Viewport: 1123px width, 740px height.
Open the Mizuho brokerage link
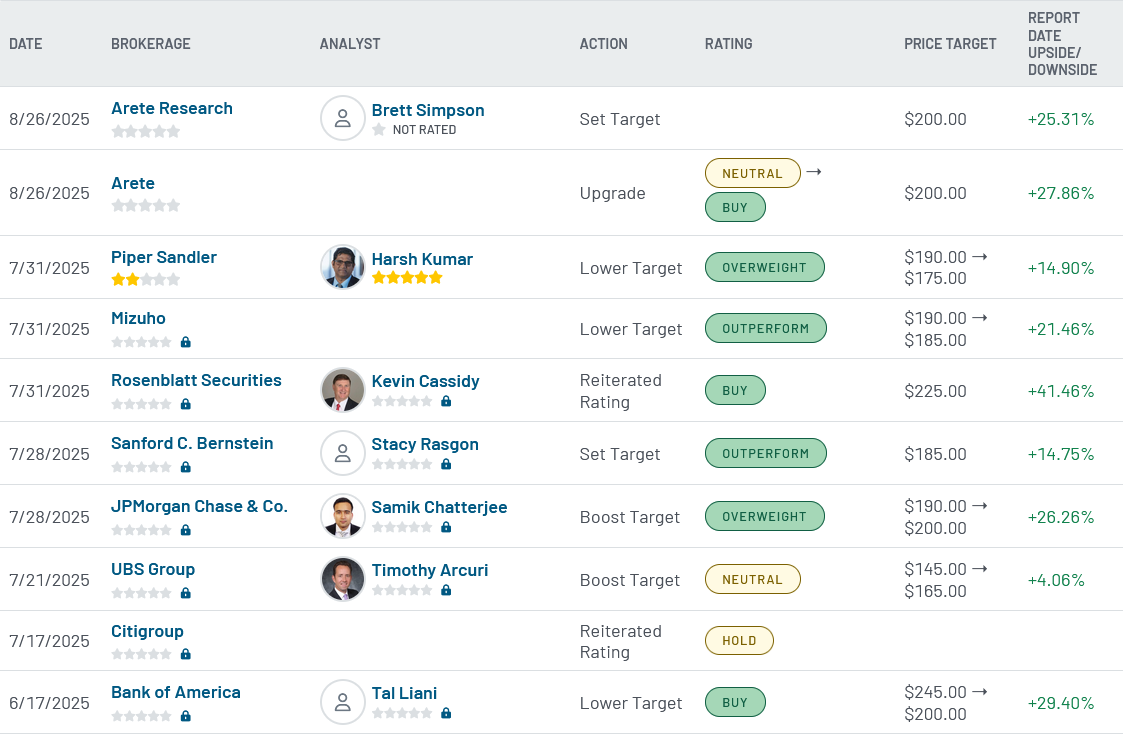[138, 318]
